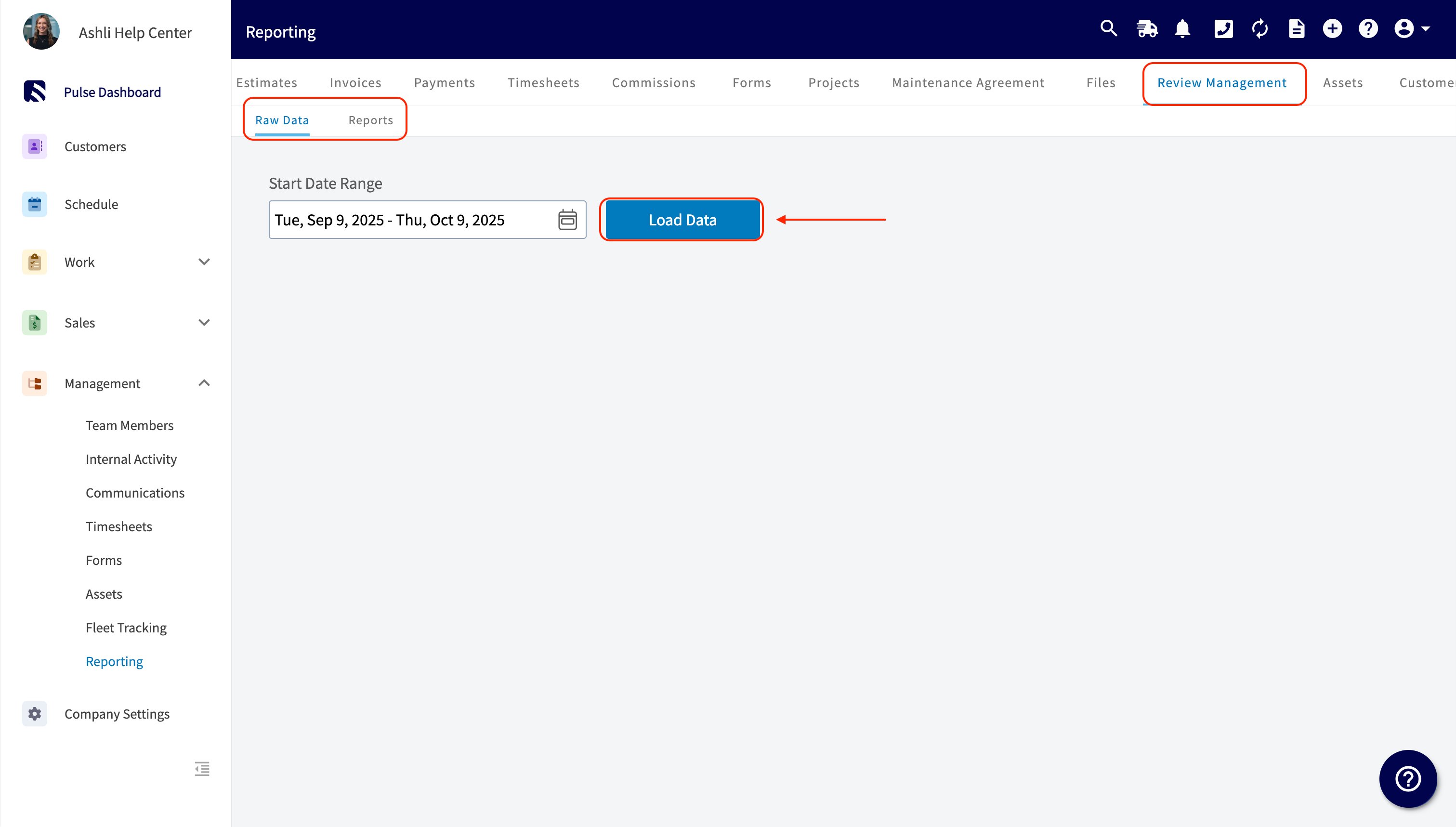Click the Load Data button

point(682,220)
